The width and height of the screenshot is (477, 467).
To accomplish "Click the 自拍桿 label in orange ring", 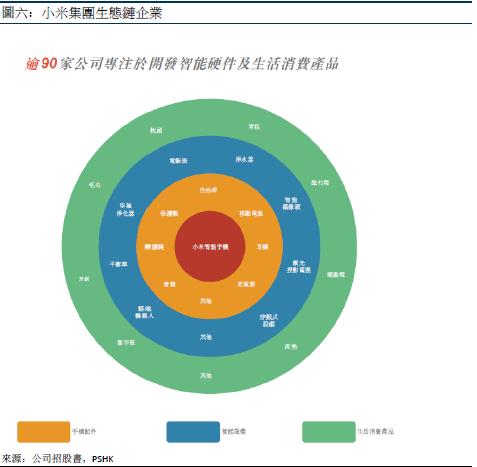I will click(x=208, y=190).
